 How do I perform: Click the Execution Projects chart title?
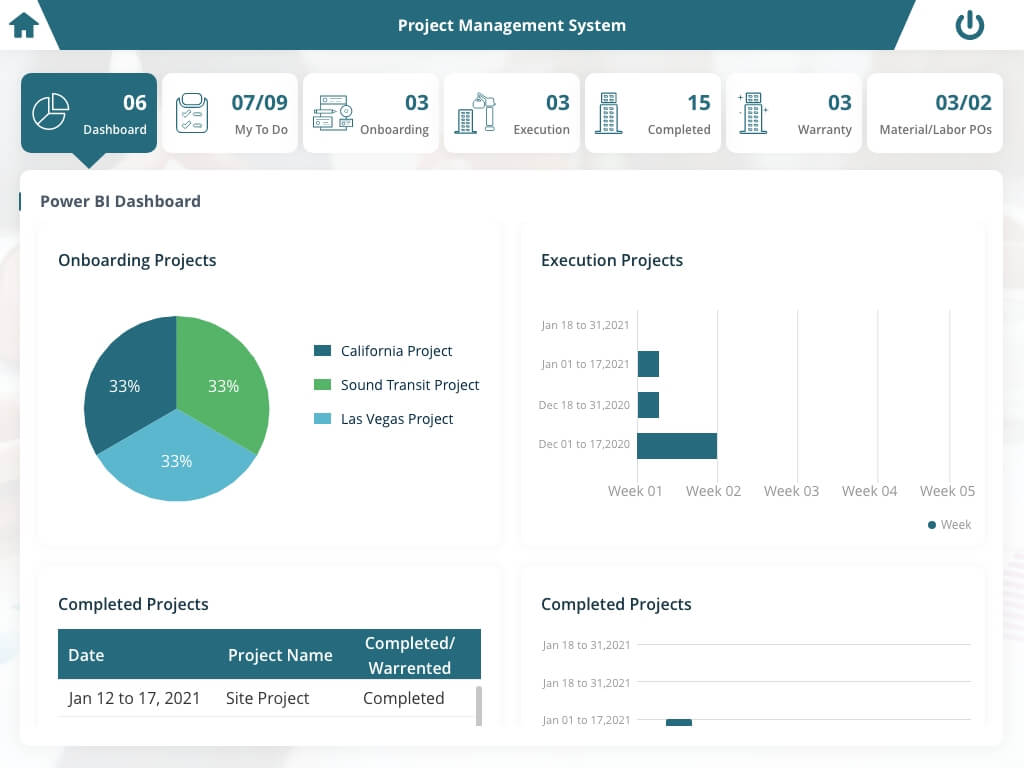click(612, 260)
